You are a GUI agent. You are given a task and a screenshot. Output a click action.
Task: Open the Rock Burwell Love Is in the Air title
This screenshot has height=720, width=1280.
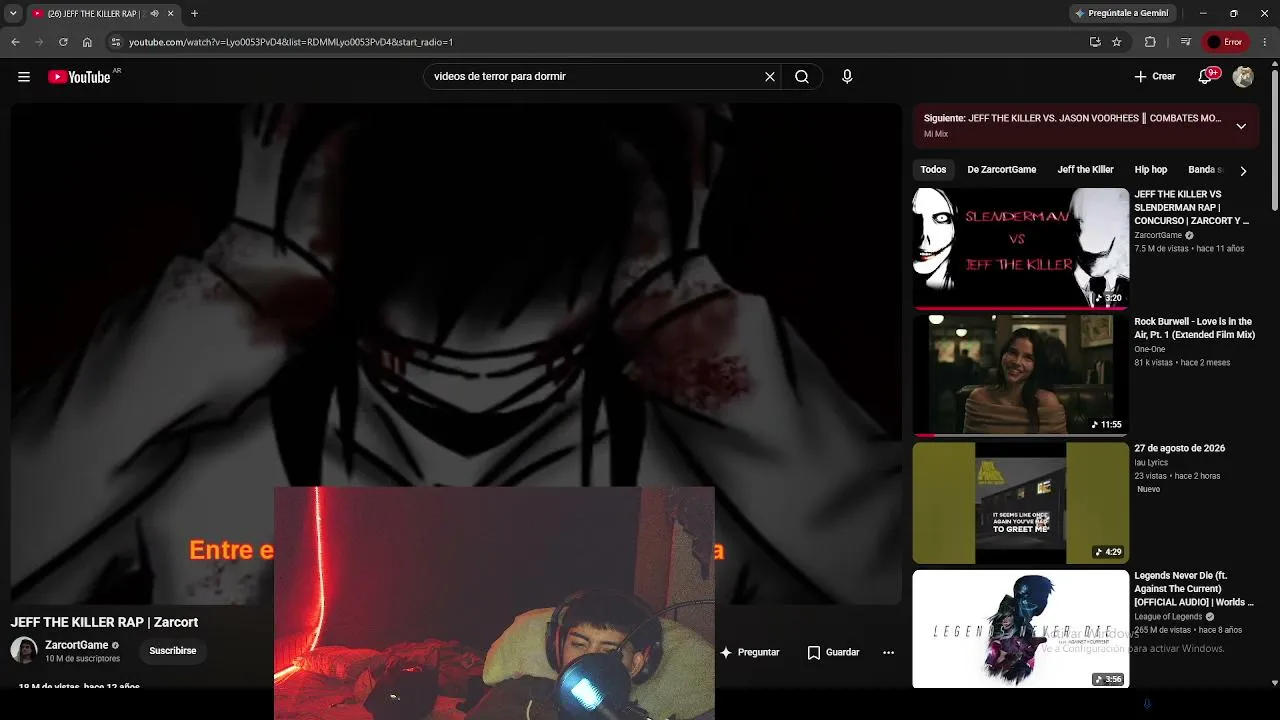(x=1194, y=328)
